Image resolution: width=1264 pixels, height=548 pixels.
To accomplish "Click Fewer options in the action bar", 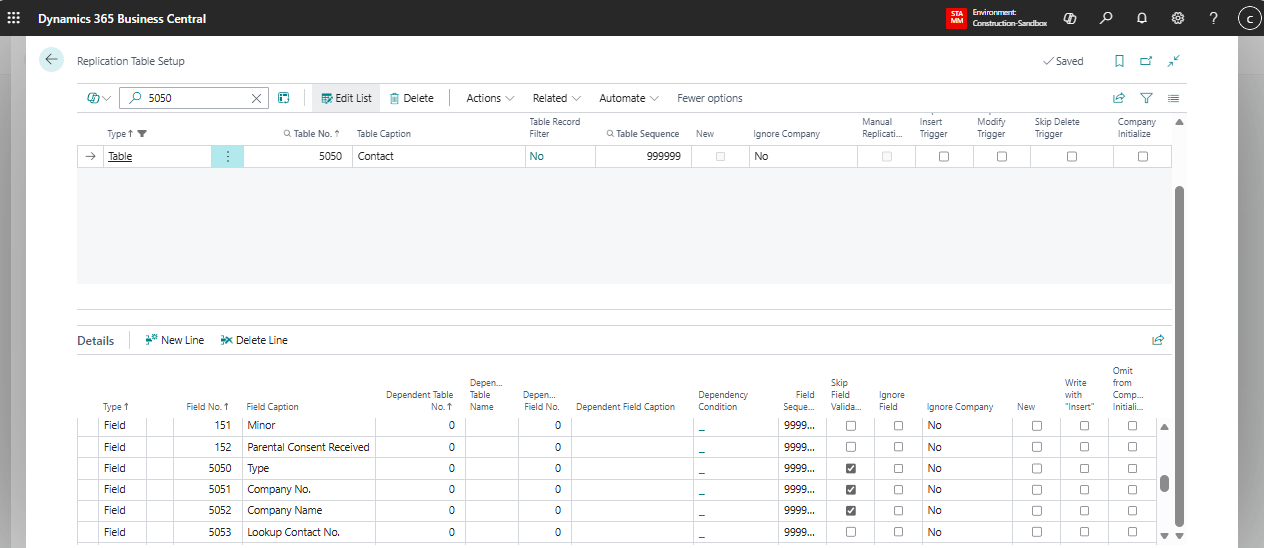I will (709, 98).
